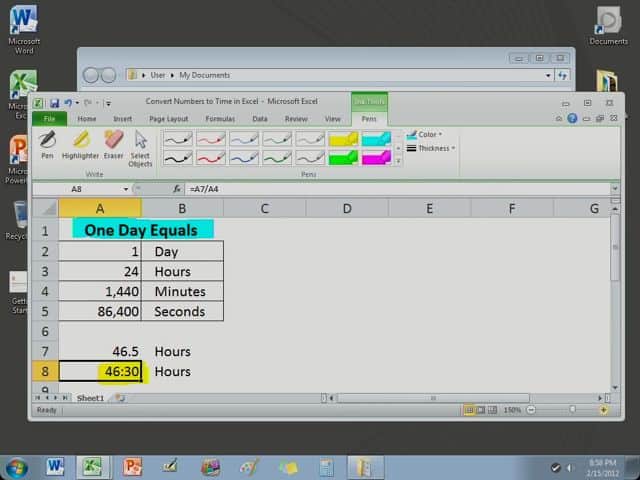640x480 pixels.
Task: Choose the thin blue pen, top row
Action: 244,139
